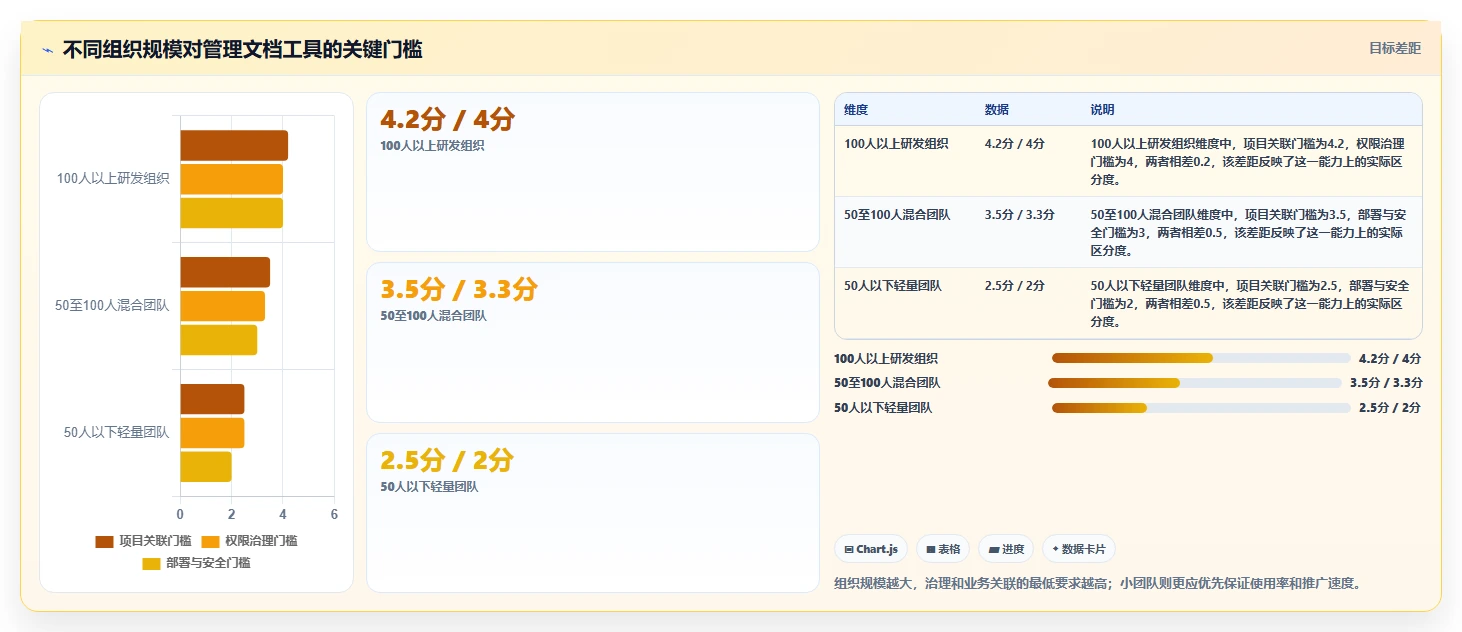Select the 表格 tag chip

943,549
